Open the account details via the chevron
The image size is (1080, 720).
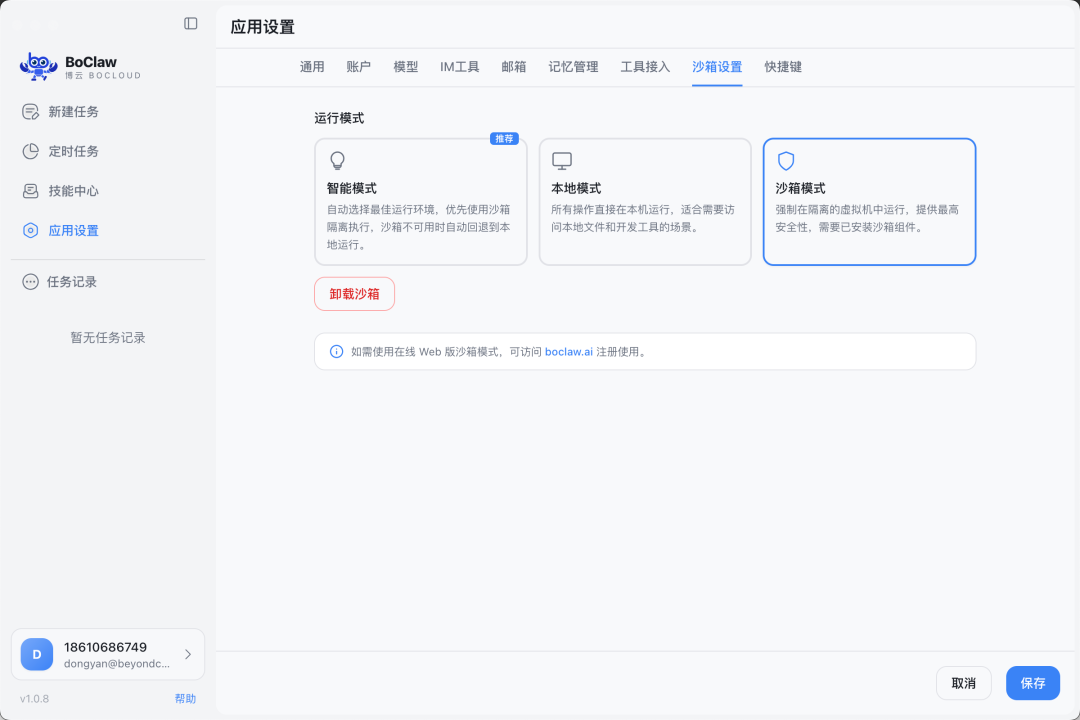[186, 654]
